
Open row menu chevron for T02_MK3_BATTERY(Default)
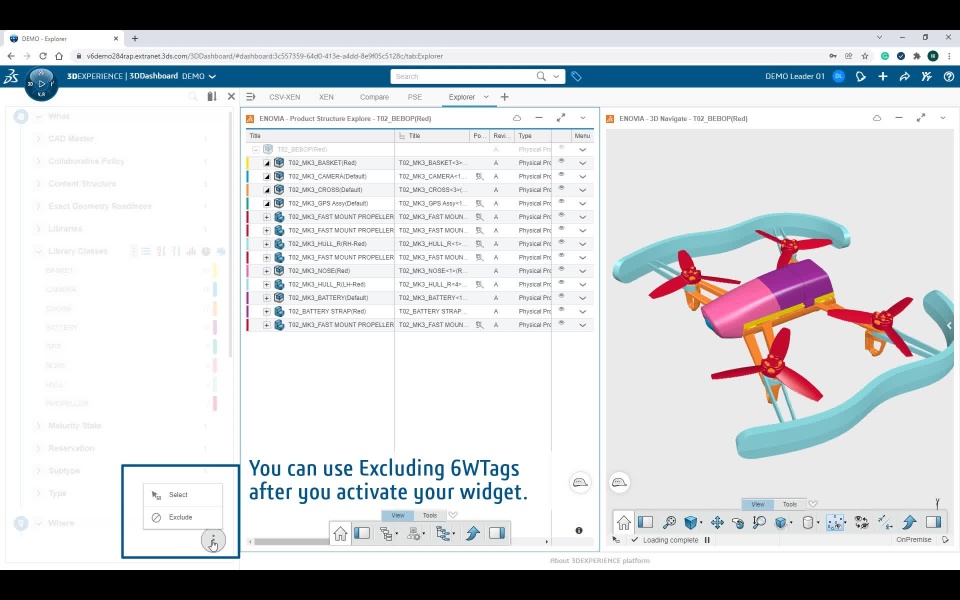click(582, 298)
